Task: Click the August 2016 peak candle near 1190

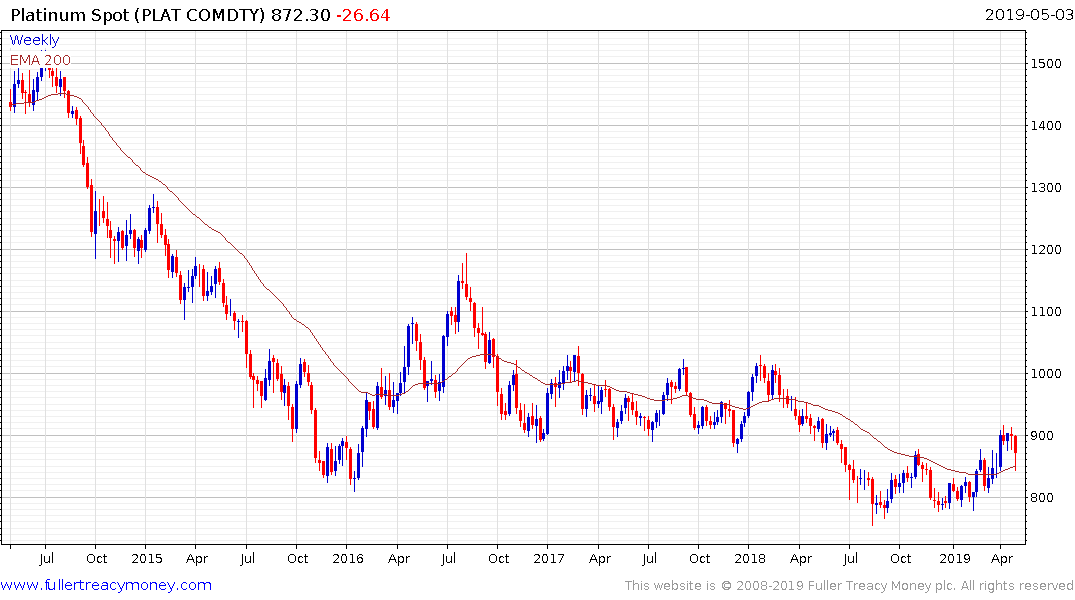Action: tap(466, 278)
